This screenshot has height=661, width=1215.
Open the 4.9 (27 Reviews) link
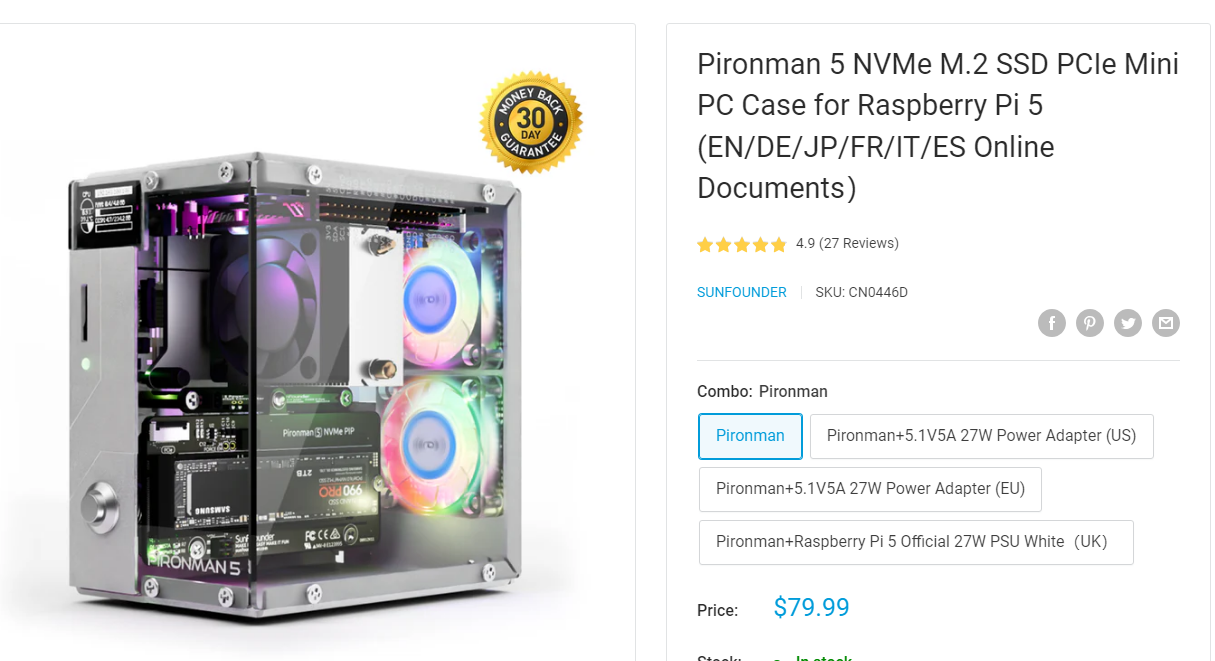click(x=847, y=244)
